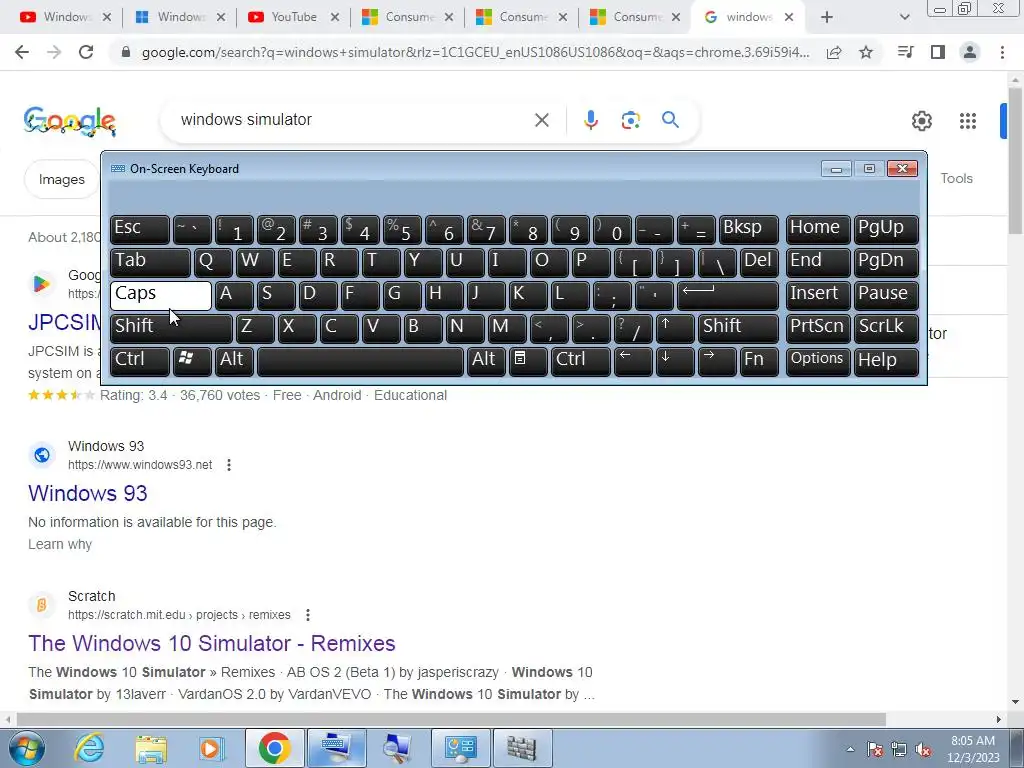Screen dimensions: 1024x768
Task: Go back to the previous page
Action: [x=22, y=52]
